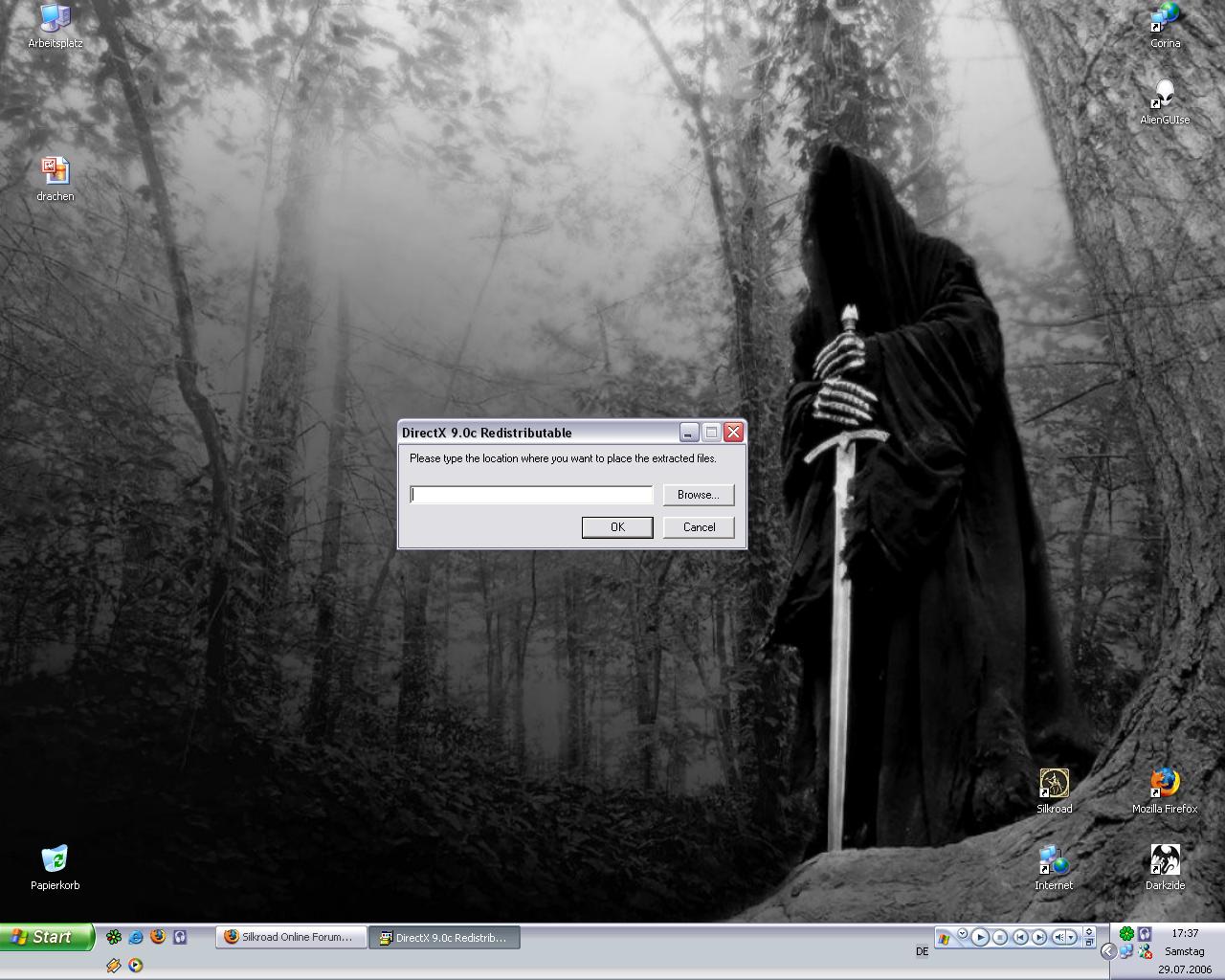Click the Browse... button in DirectX dialog
Screen dimensions: 1225x980
point(698,495)
